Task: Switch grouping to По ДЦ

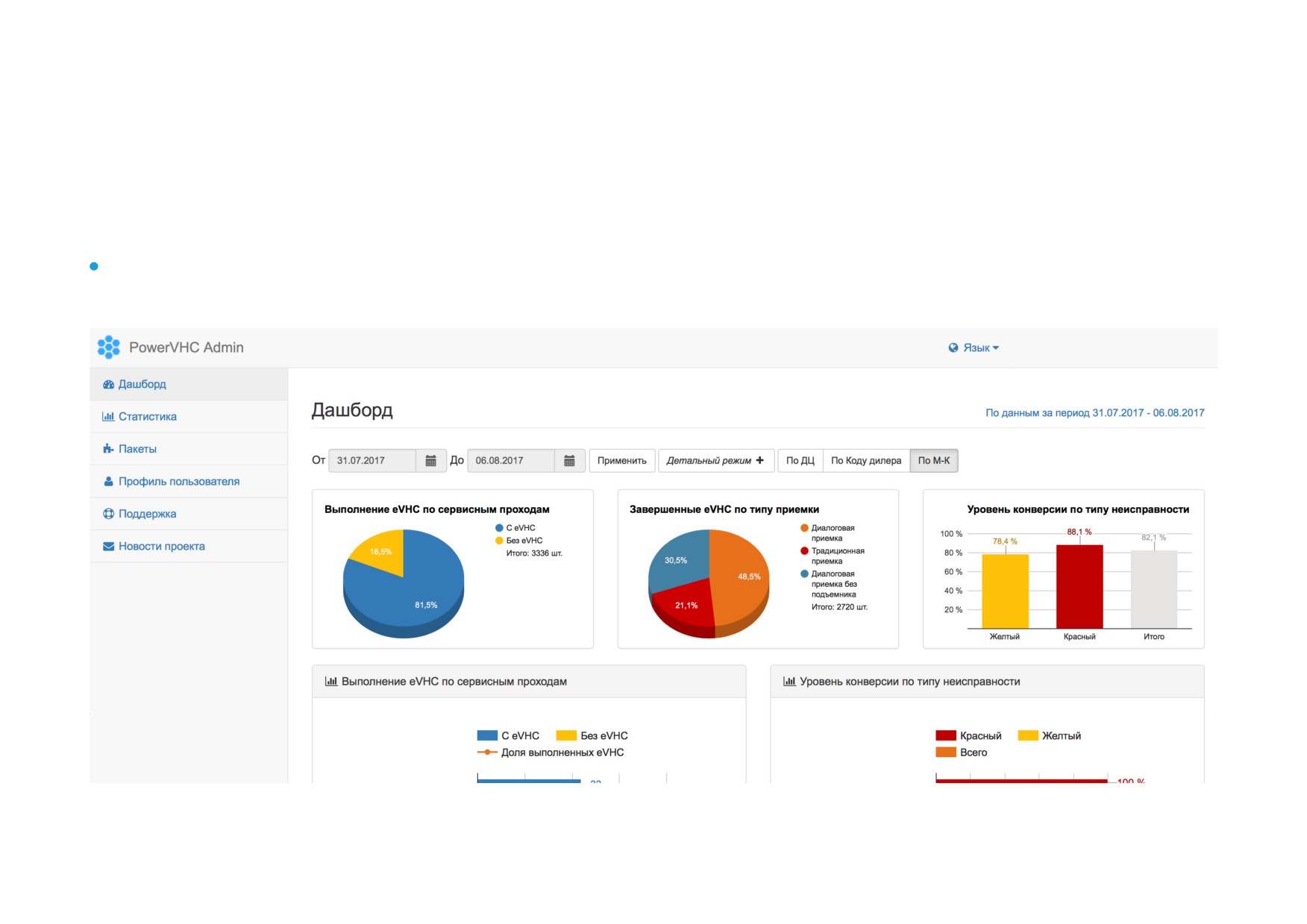Action: (x=800, y=461)
